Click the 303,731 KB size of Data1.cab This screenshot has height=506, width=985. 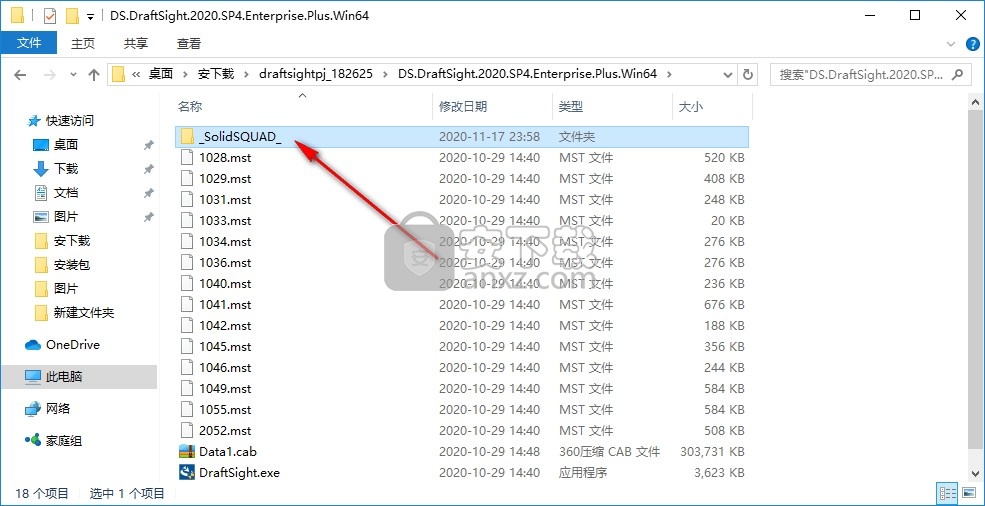tap(712, 451)
